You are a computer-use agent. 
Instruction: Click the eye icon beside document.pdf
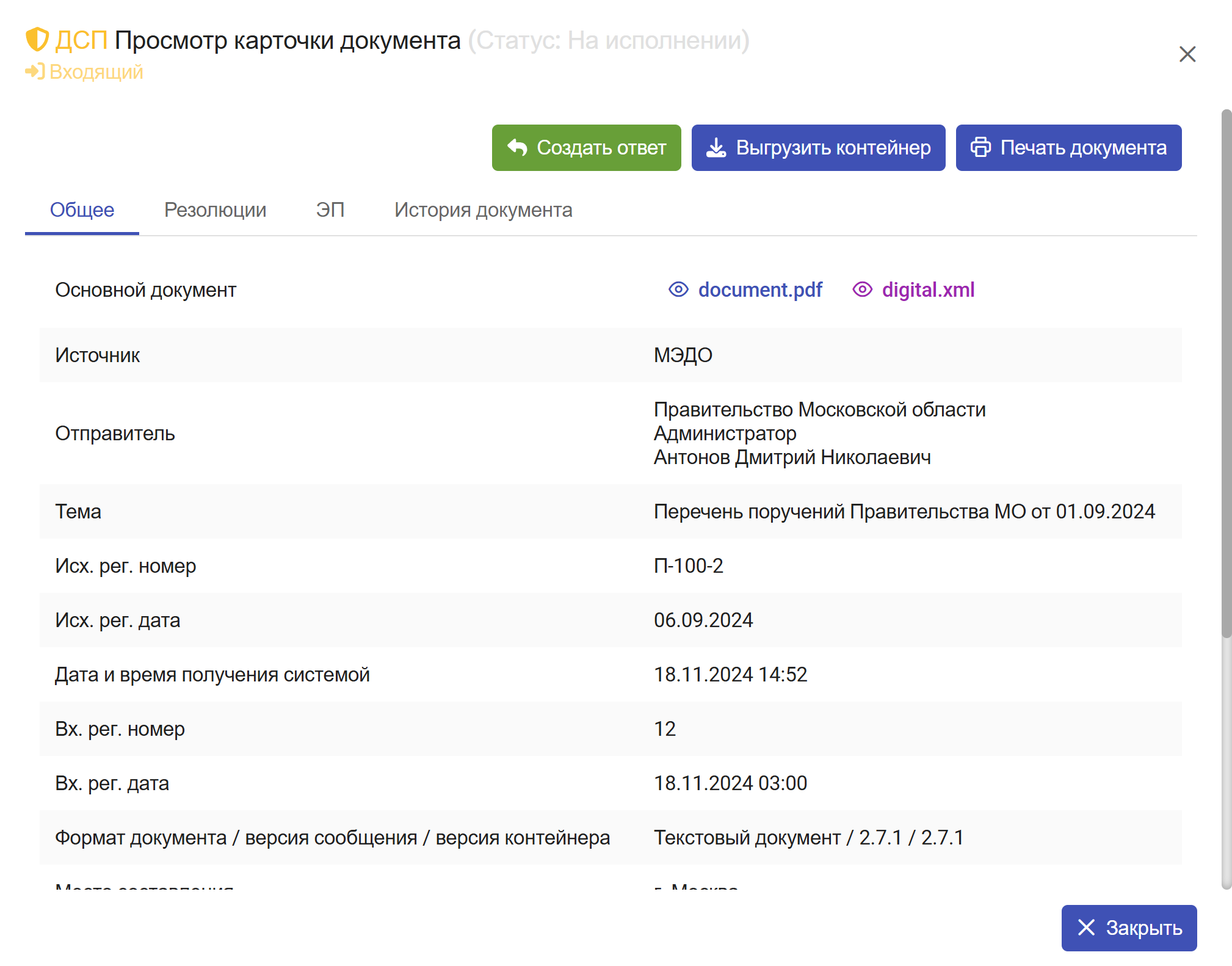[678, 289]
